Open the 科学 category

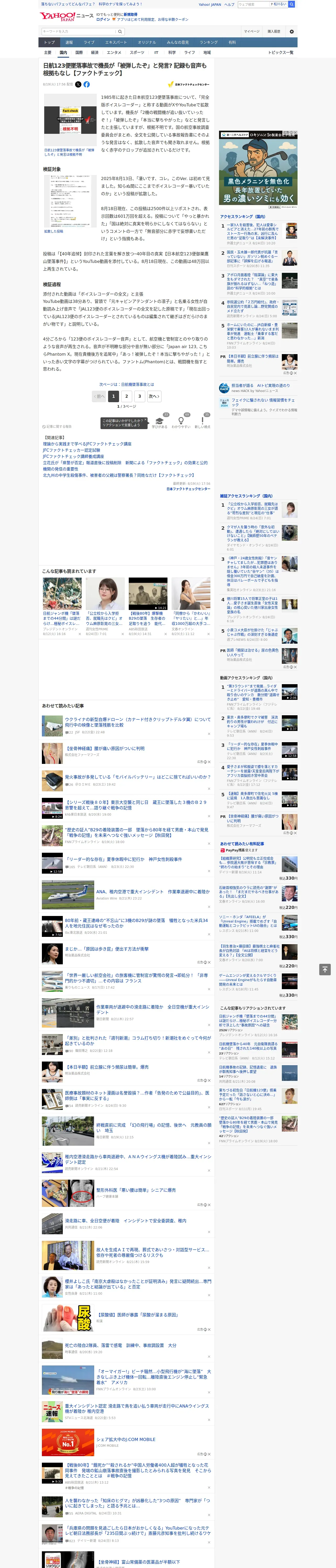click(x=172, y=52)
